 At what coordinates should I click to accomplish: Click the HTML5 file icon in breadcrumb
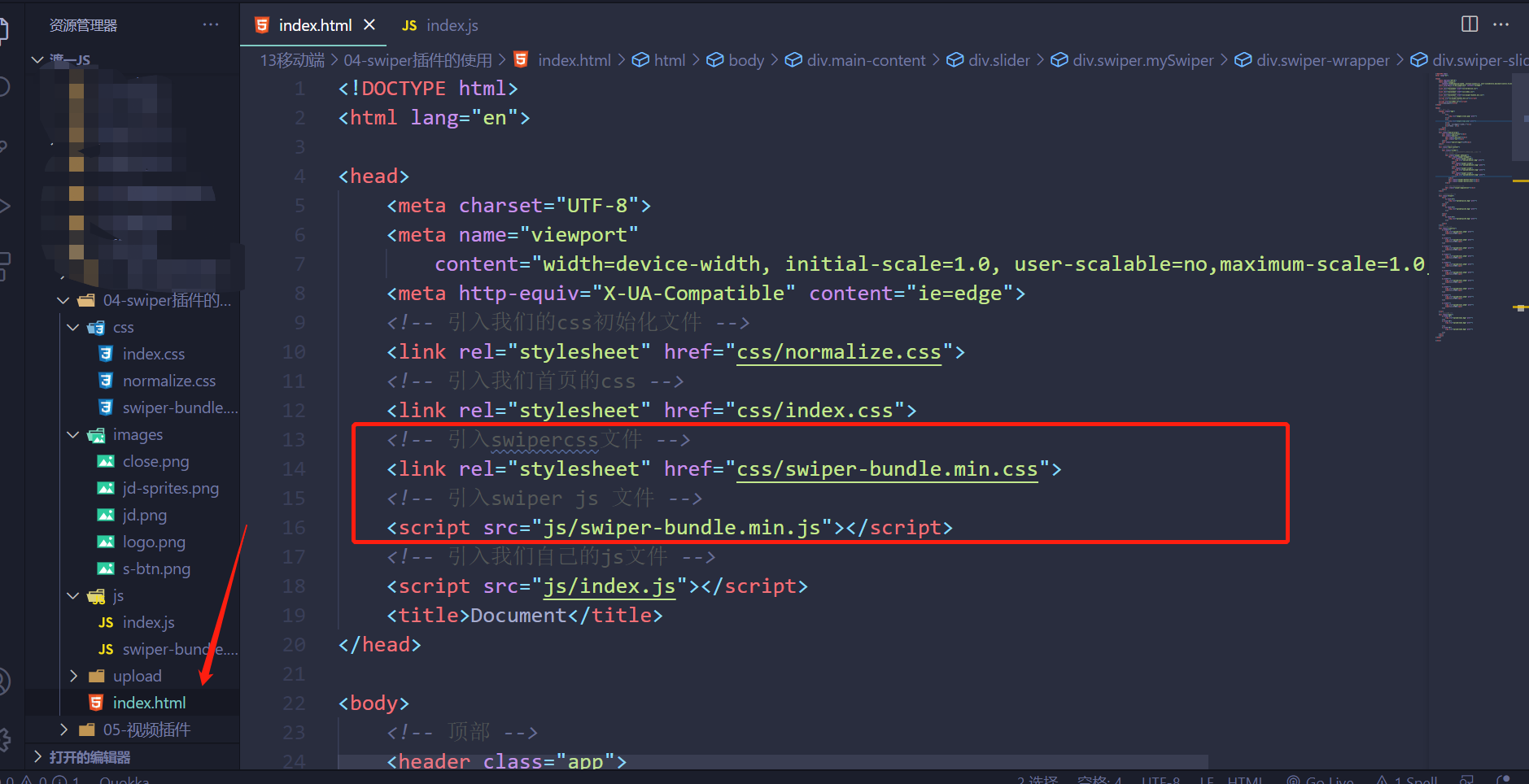tap(521, 59)
